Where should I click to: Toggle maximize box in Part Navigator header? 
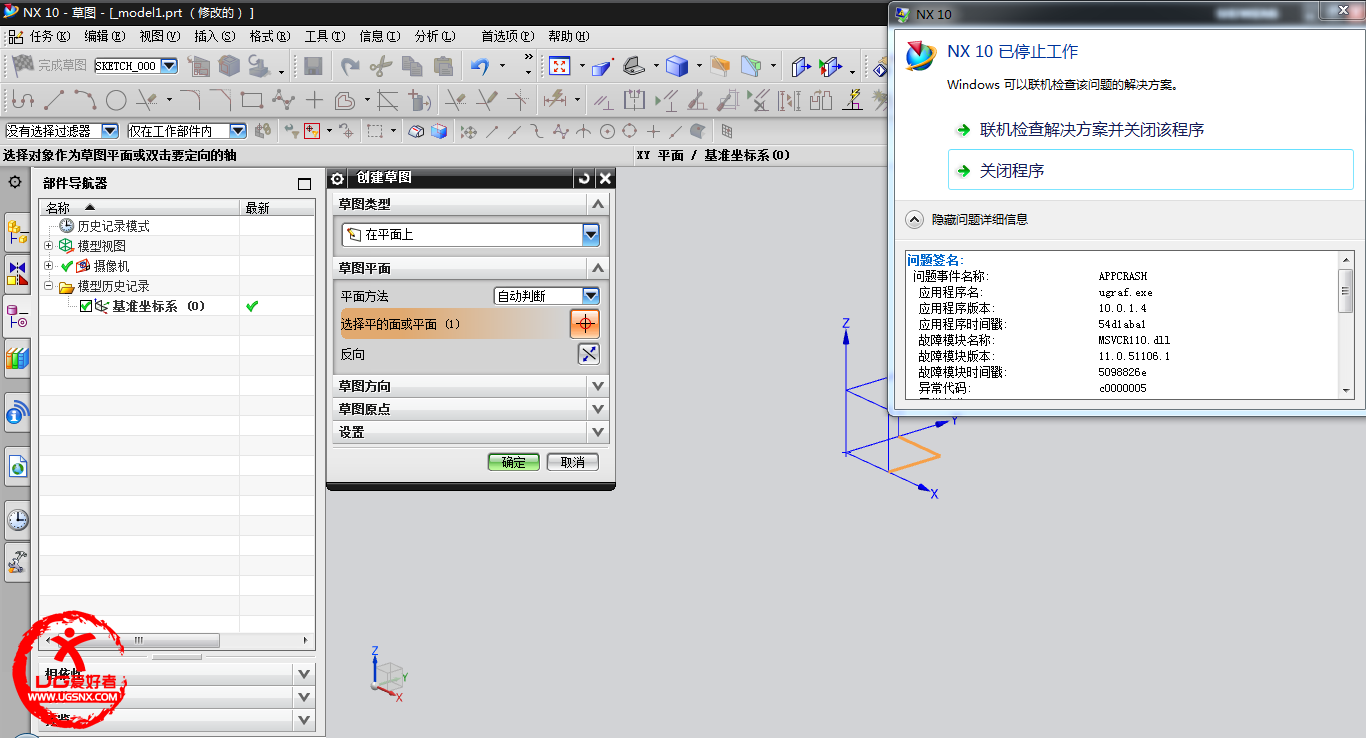tap(305, 184)
